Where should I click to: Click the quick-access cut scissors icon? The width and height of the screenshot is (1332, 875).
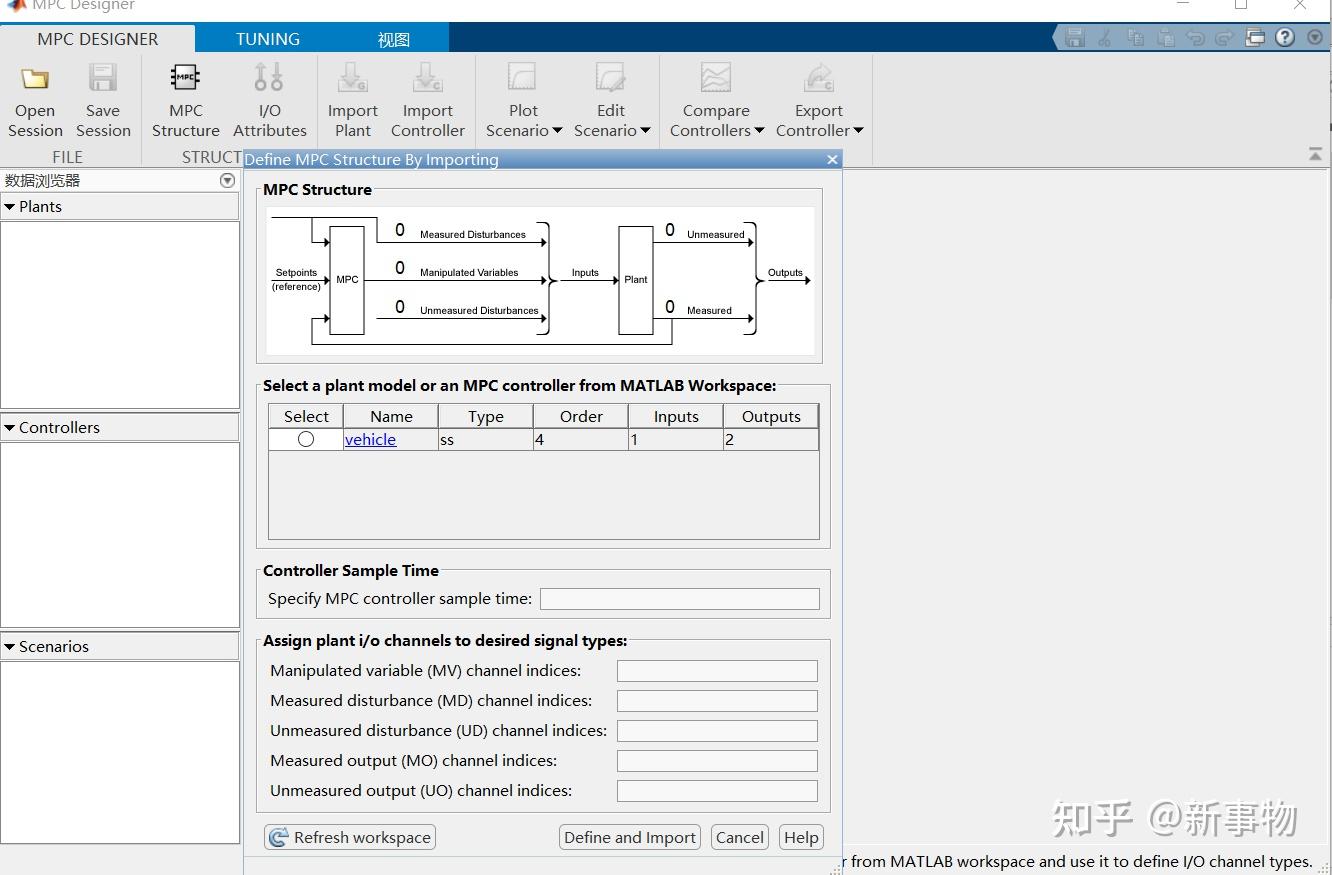(1105, 38)
